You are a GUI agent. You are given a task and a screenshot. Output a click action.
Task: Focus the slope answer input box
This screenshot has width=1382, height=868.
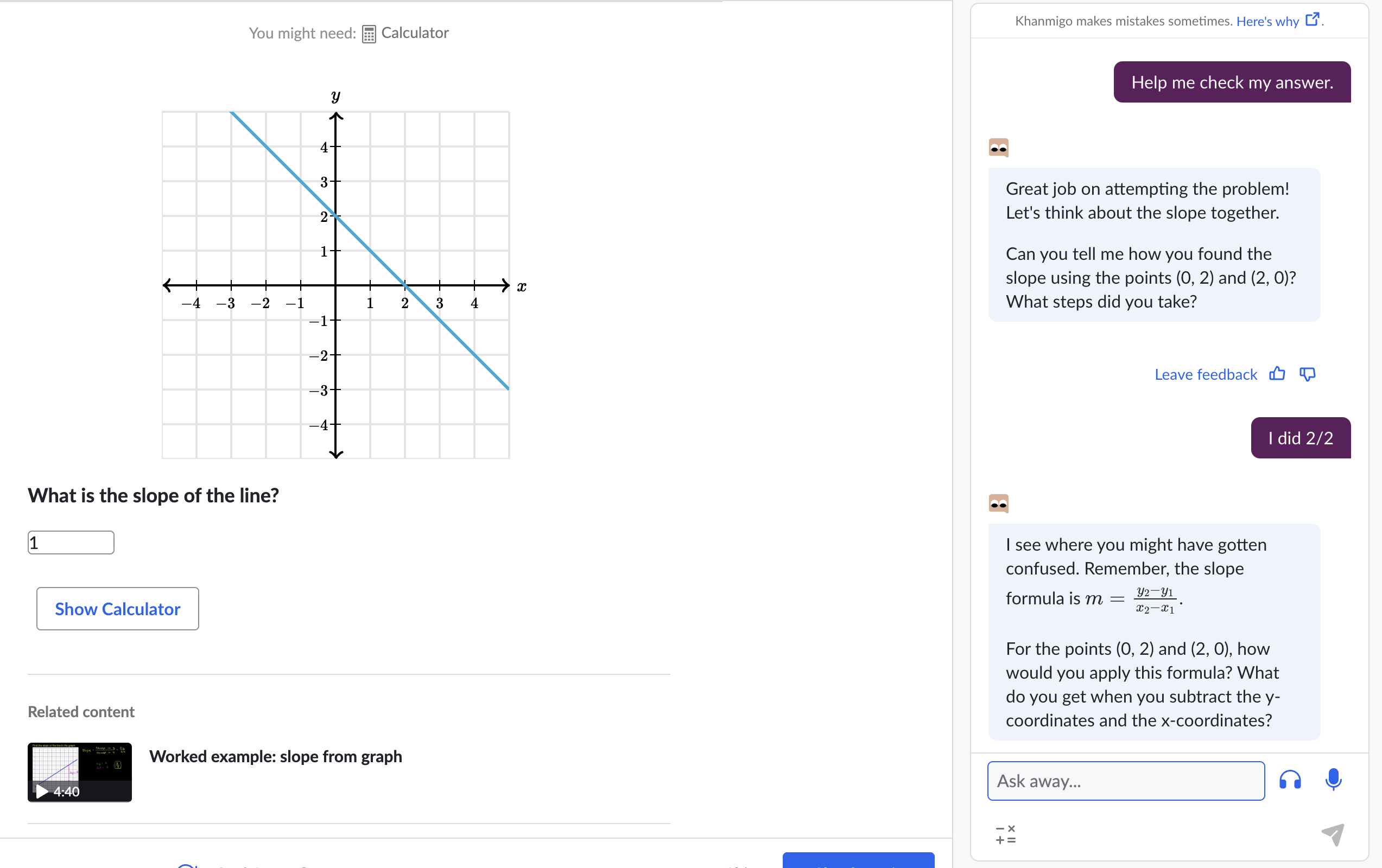pos(71,542)
